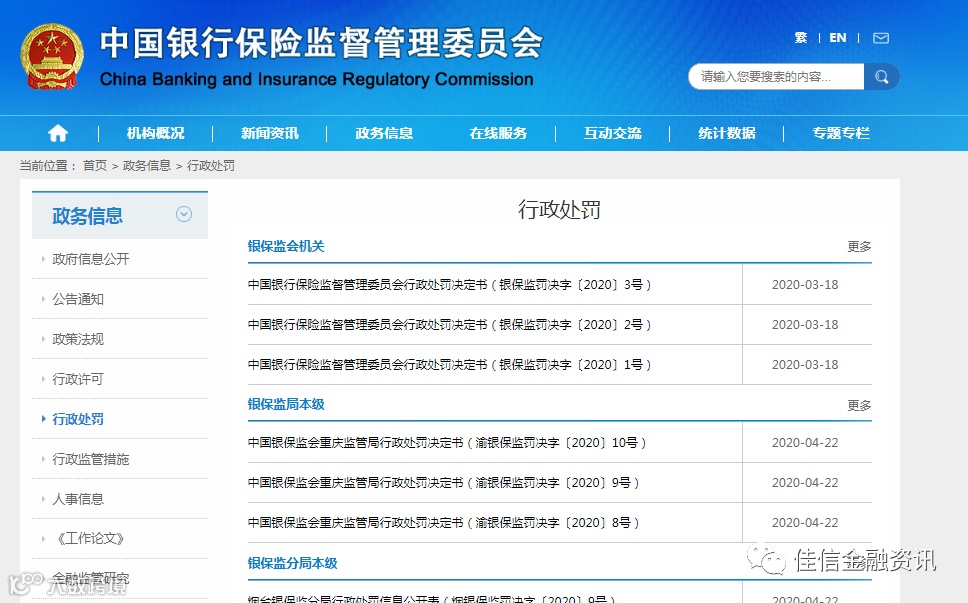Screen dimensions: 968x603
Task: Switch to Traditional Chinese with 繁
Action: (x=801, y=38)
